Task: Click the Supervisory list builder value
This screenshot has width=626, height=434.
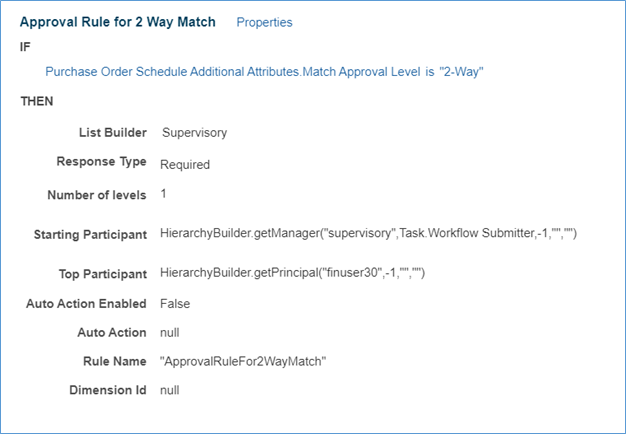Action: point(194,133)
